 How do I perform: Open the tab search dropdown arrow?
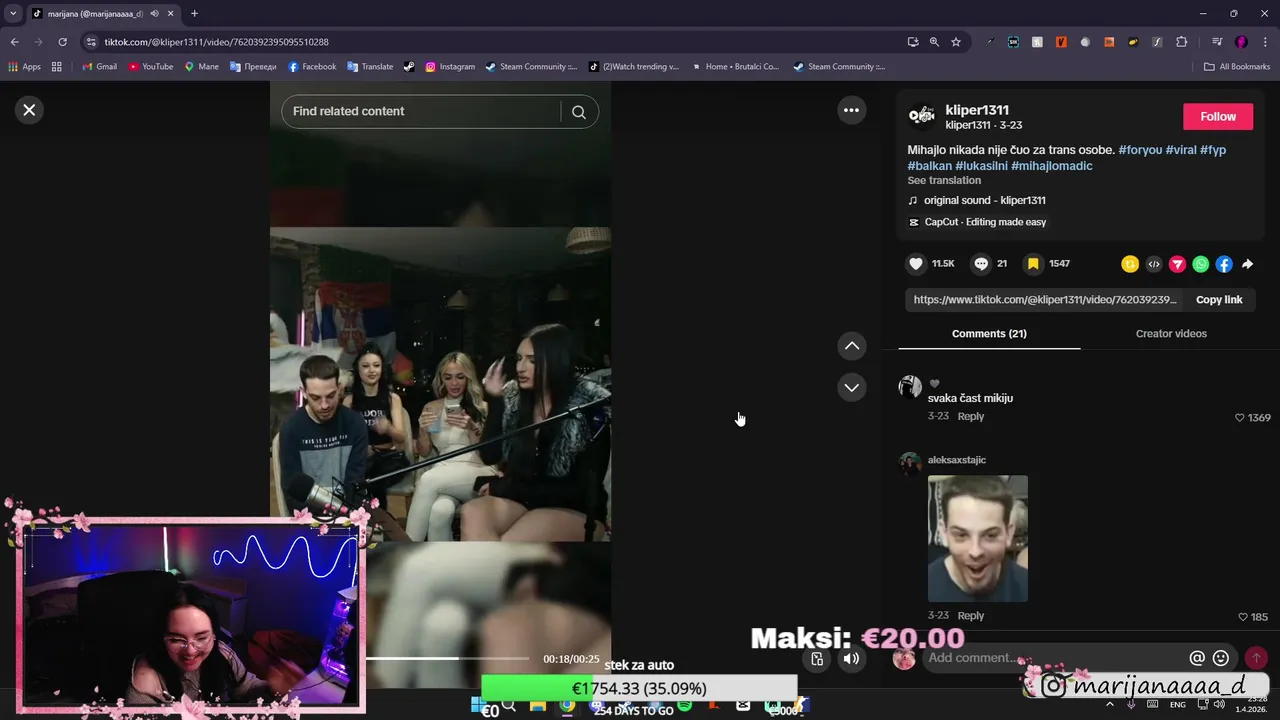coord(13,14)
